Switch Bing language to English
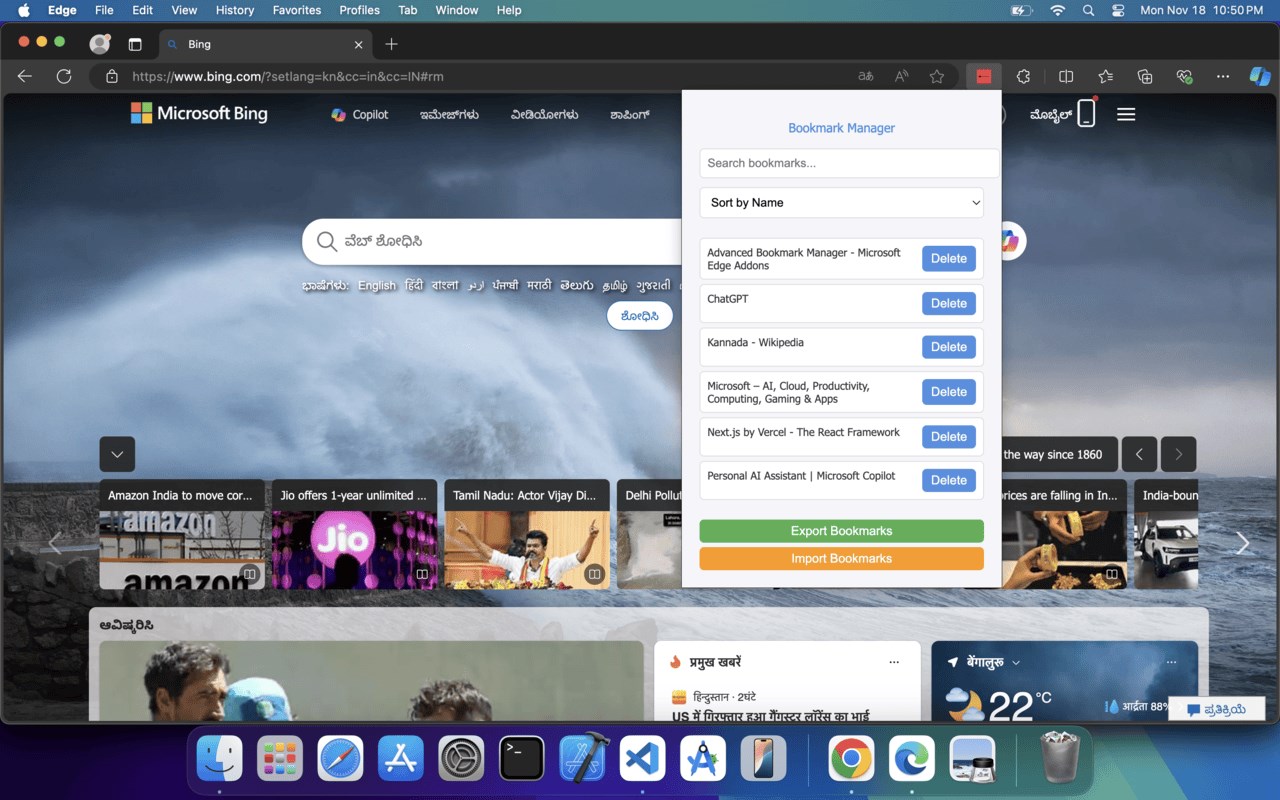The image size is (1280, 800). pyautogui.click(x=377, y=285)
